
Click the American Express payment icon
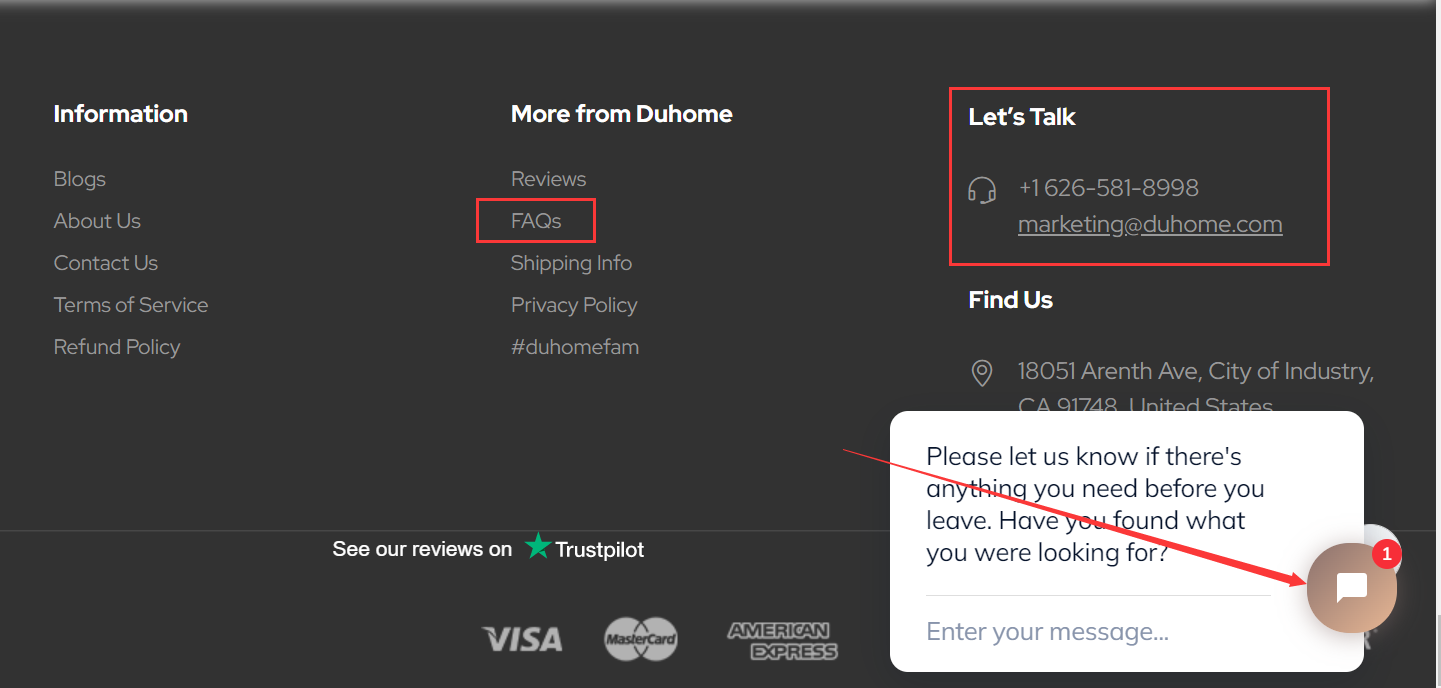tap(782, 640)
